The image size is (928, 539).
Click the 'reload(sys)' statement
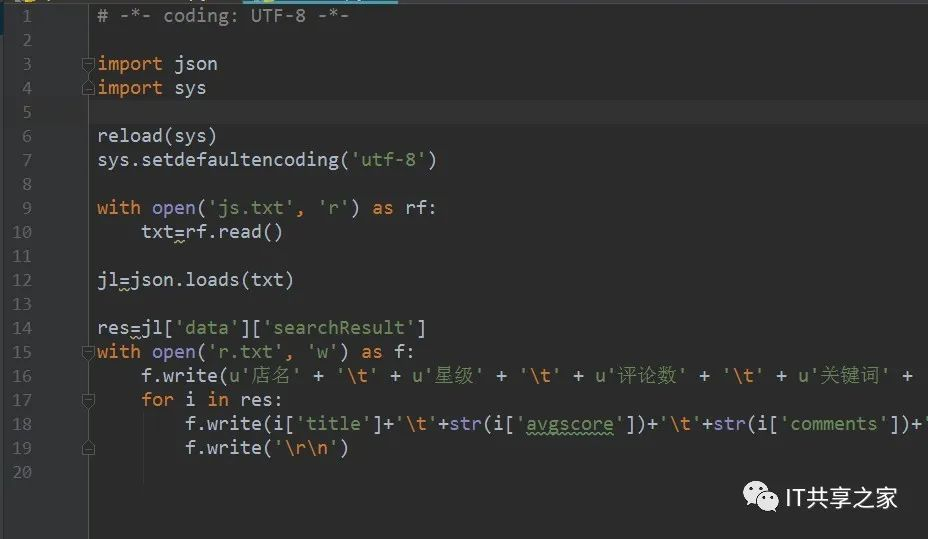tap(157, 136)
